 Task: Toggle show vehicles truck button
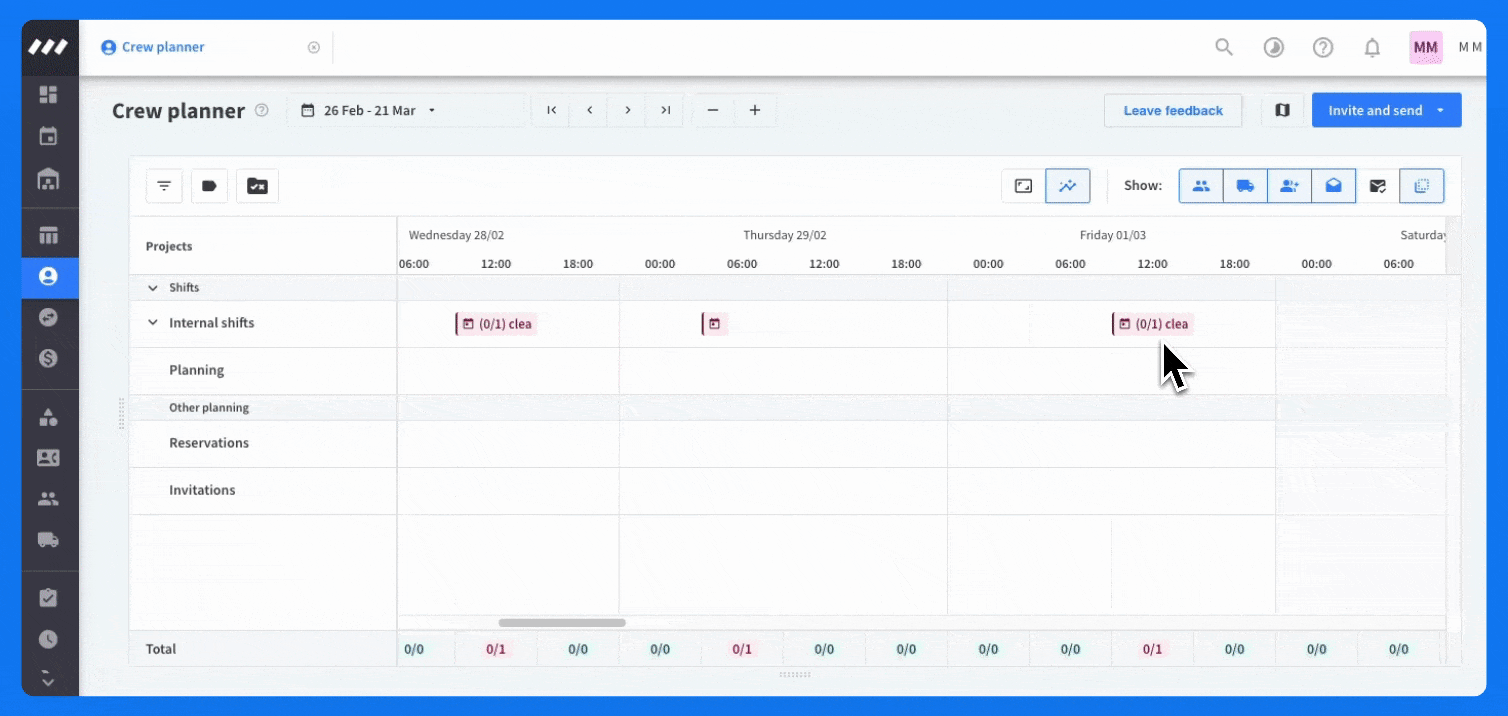pos(1245,186)
